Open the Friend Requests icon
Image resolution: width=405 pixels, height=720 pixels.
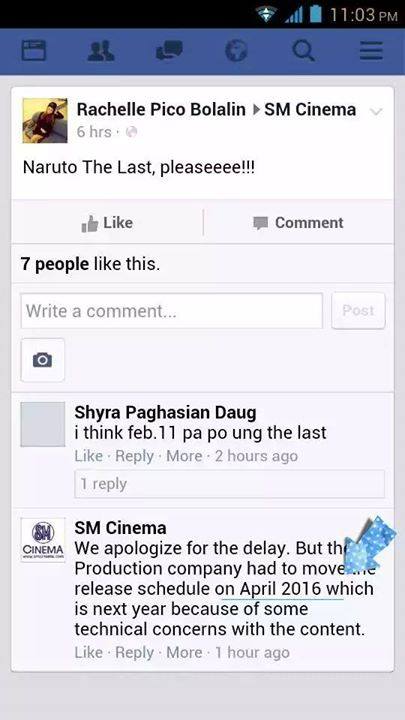coord(101,51)
